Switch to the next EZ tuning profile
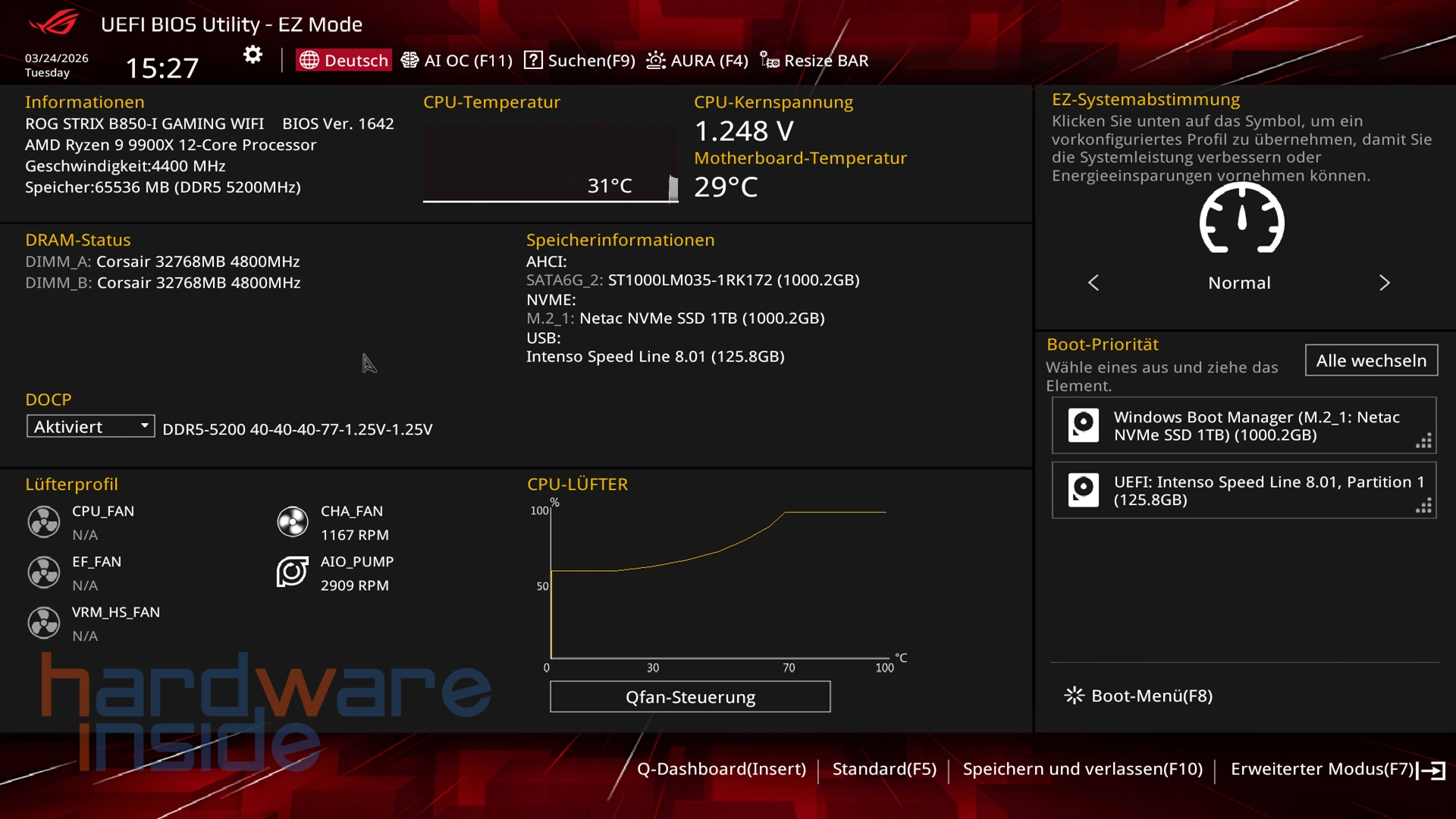Viewport: 1456px width, 819px height. coord(1384,283)
